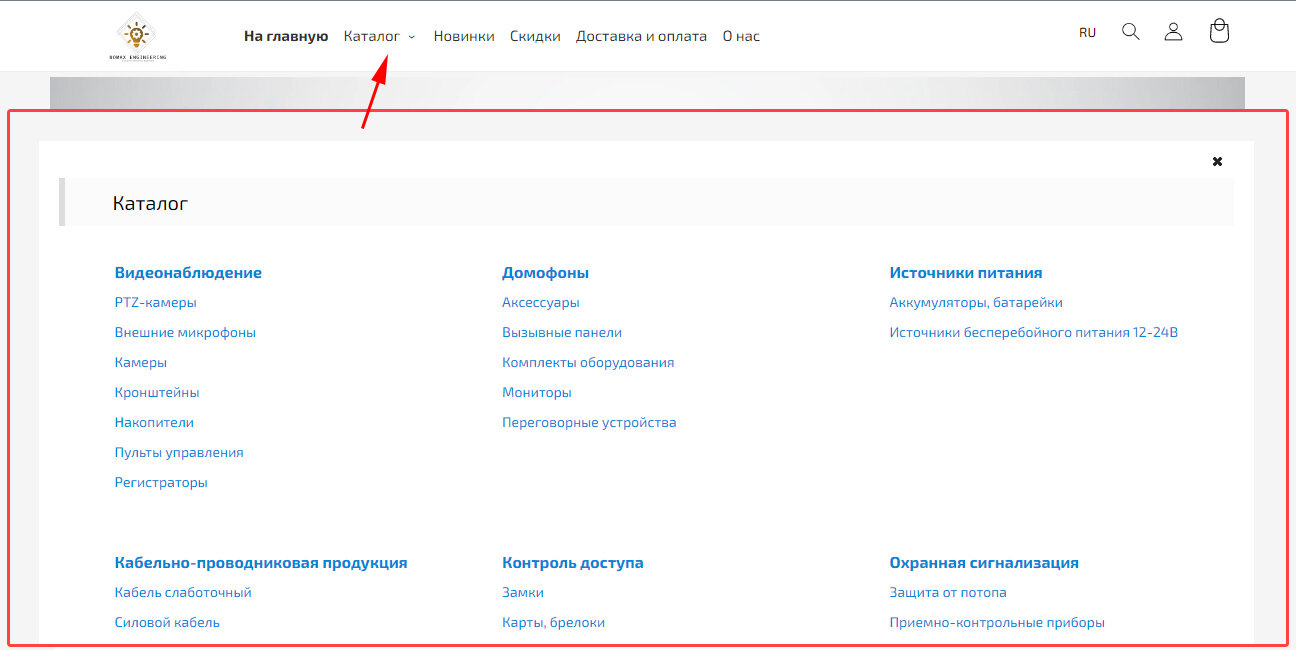Select Аккумуляторы, батарейки subcategory
This screenshot has width=1296, height=650.
[x=976, y=303]
